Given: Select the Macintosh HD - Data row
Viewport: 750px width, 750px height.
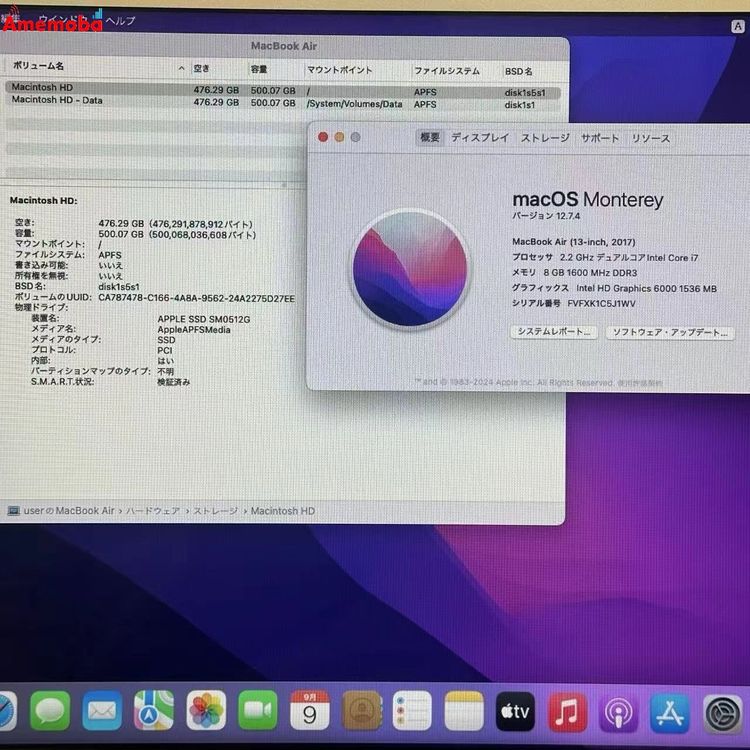Looking at the screenshot, I should pyautogui.click(x=282, y=102).
